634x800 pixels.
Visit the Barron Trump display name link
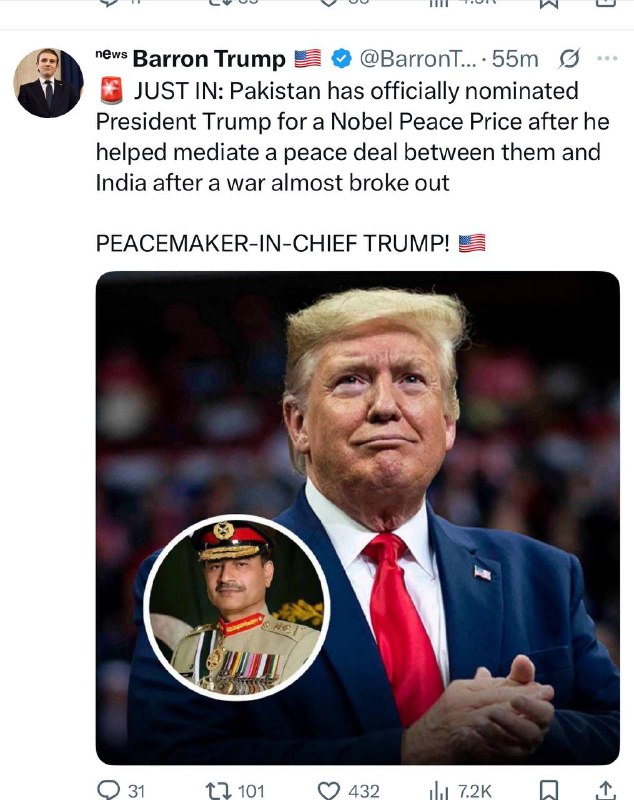click(x=209, y=59)
